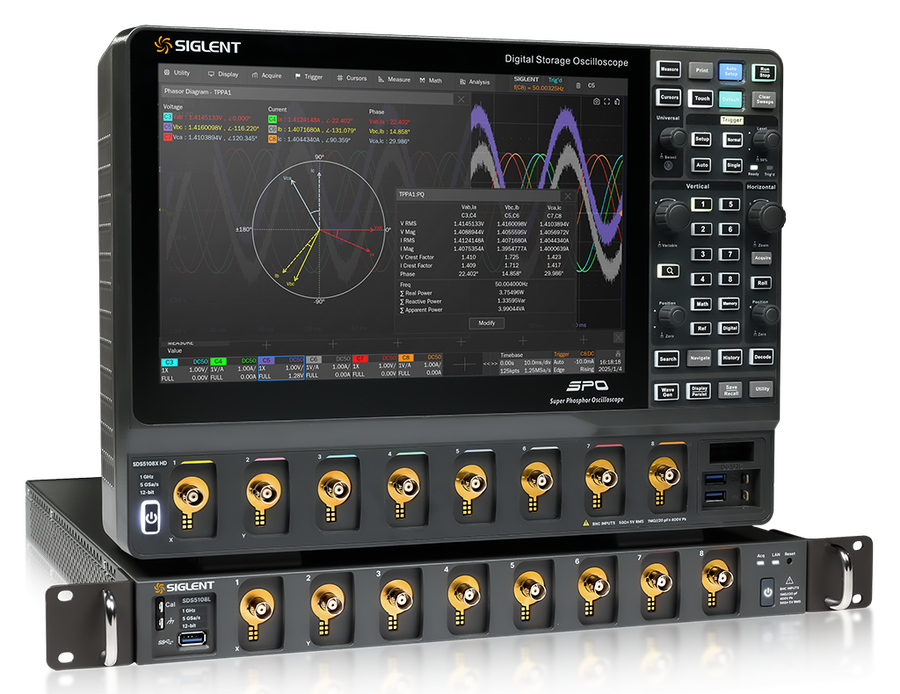Screen dimensions: 900x694
Task: Click the fullscreen icon above waveform
Action: [x=607, y=102]
